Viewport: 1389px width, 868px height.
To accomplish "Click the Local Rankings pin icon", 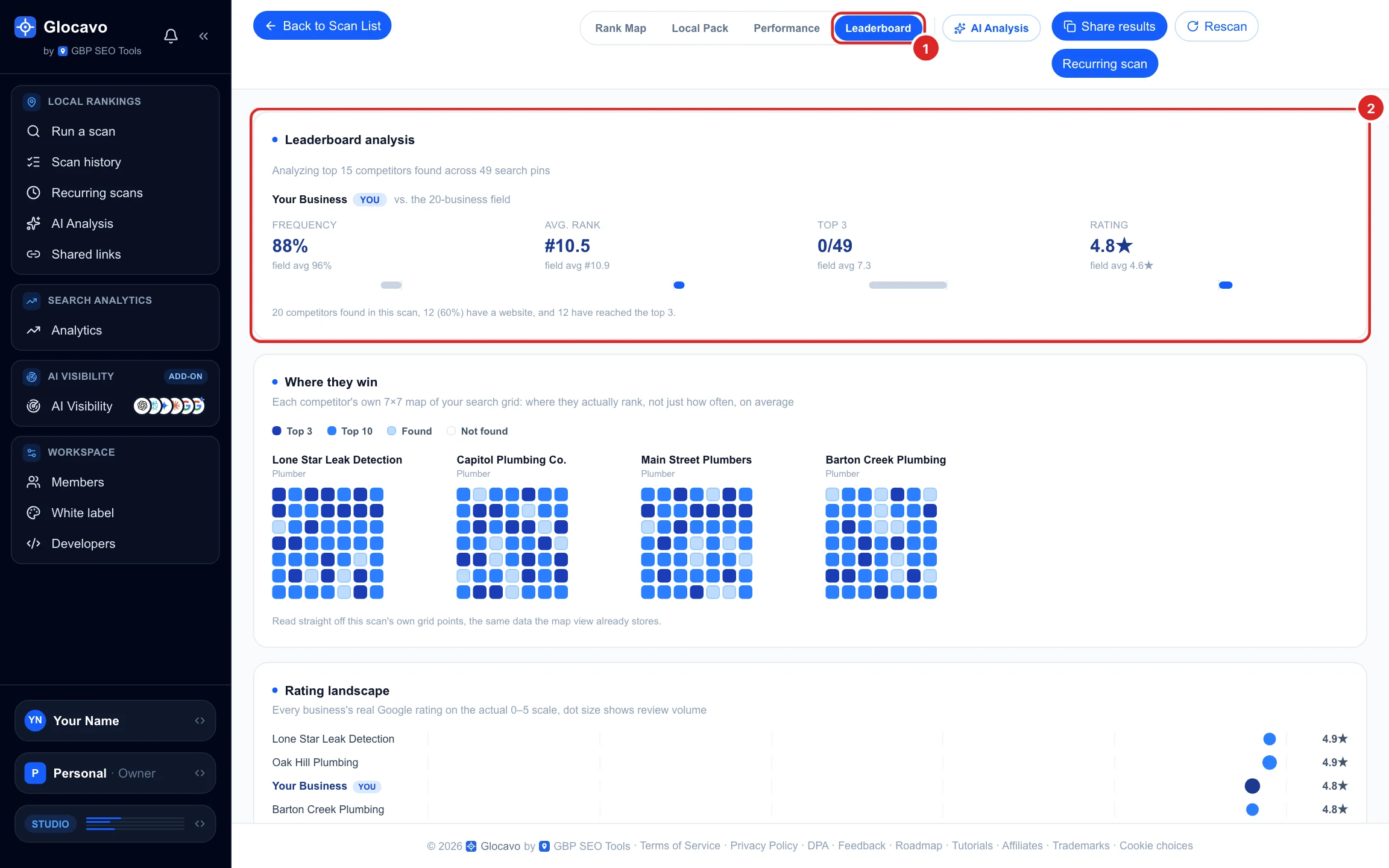I will pos(32,102).
